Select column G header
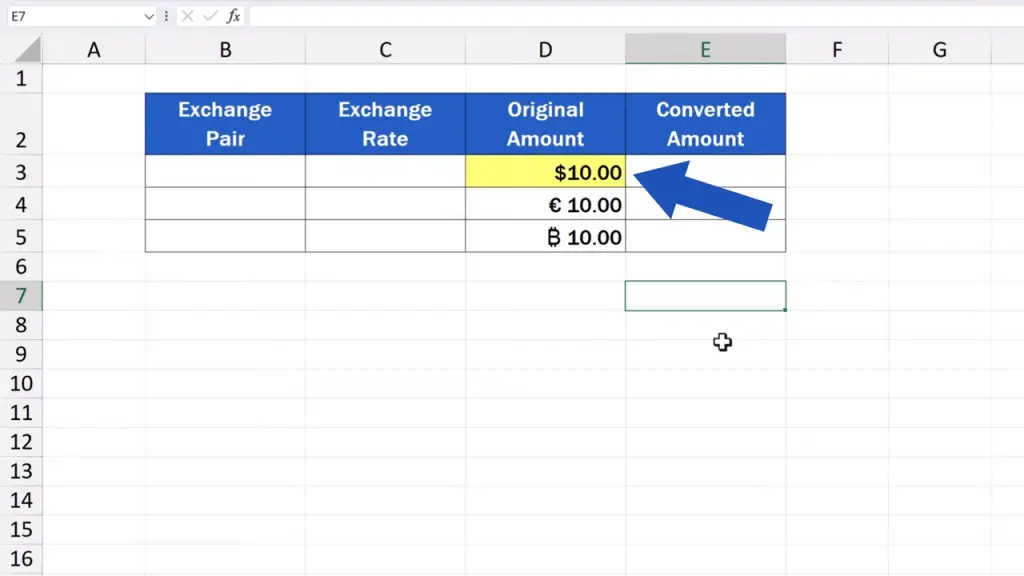Viewport: 1024px width, 576px height. click(x=940, y=49)
